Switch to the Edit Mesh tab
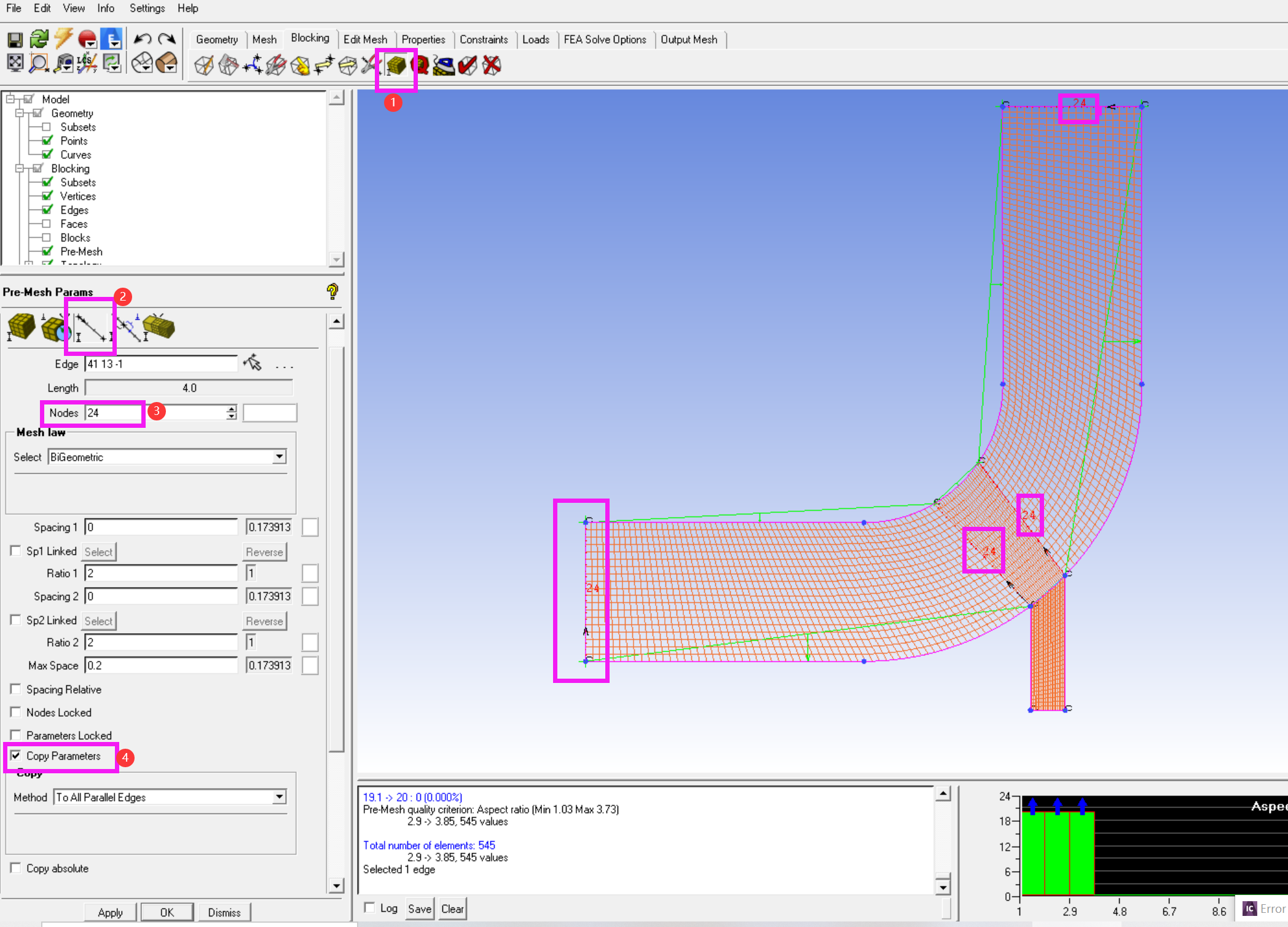 coord(365,39)
